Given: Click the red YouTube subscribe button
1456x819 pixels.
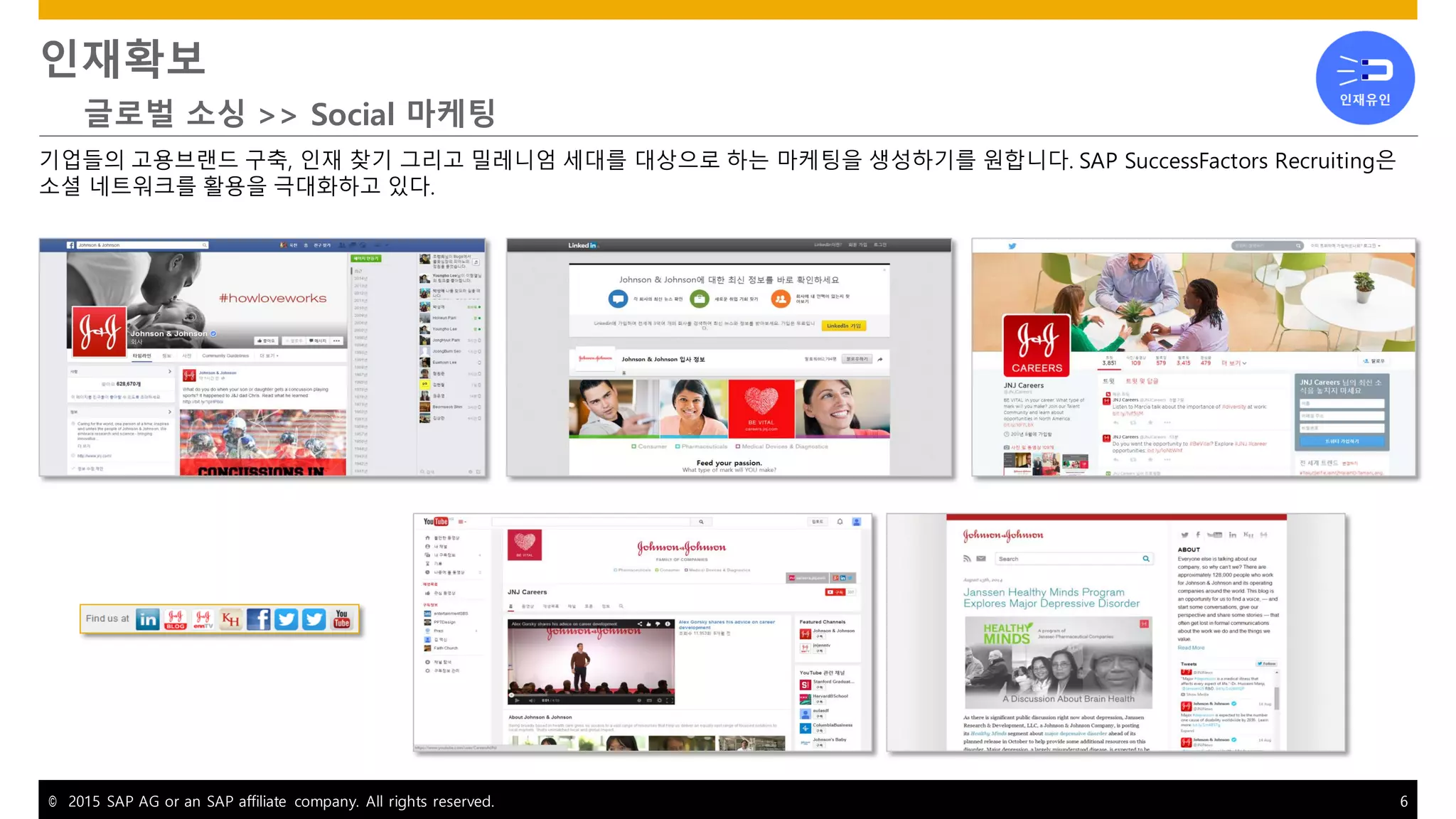Looking at the screenshot, I should (835, 591).
